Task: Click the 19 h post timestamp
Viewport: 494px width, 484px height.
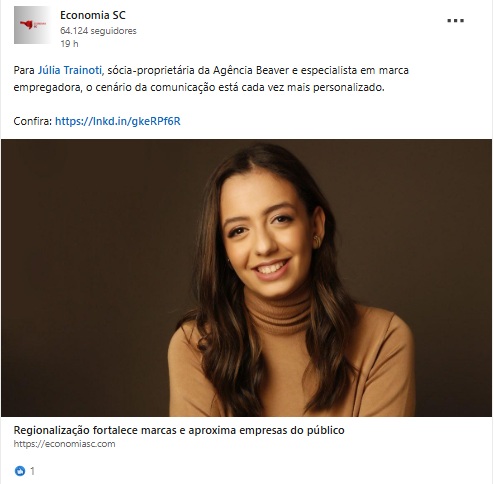Action: tap(69, 44)
